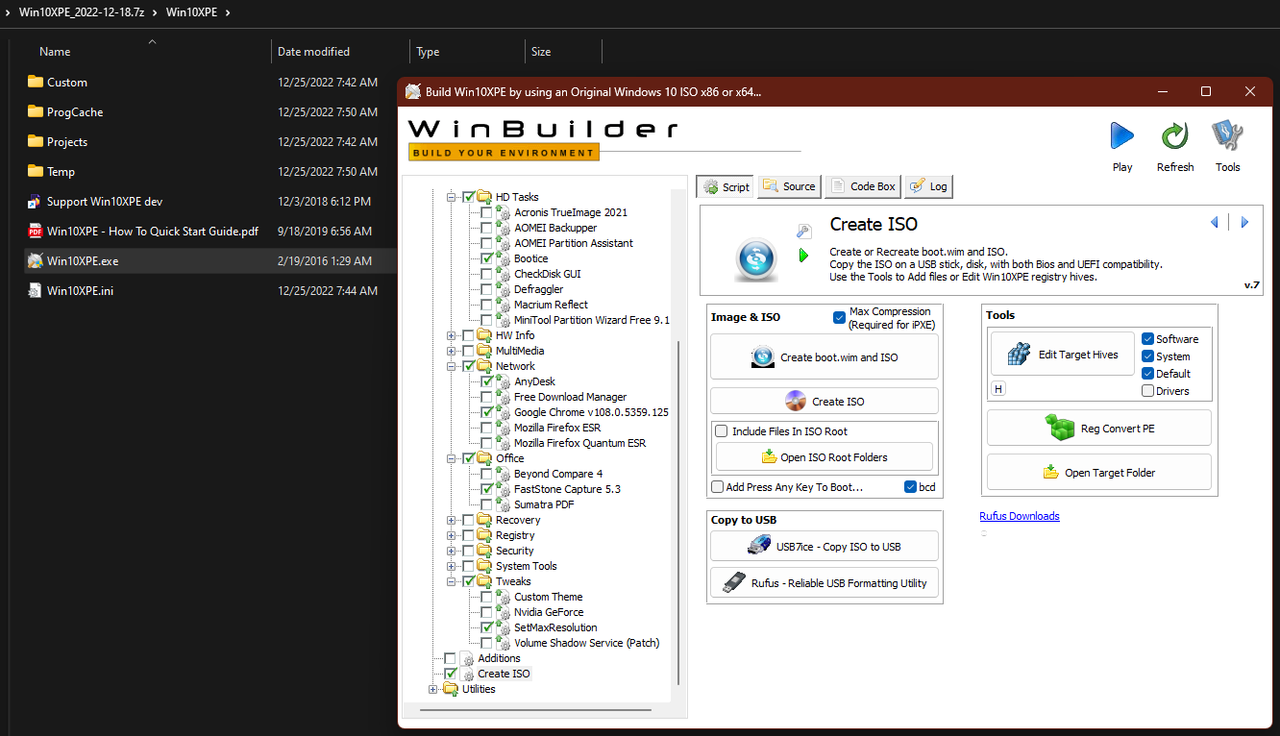
Task: Enable Include Files In ISO Root
Action: (721, 432)
